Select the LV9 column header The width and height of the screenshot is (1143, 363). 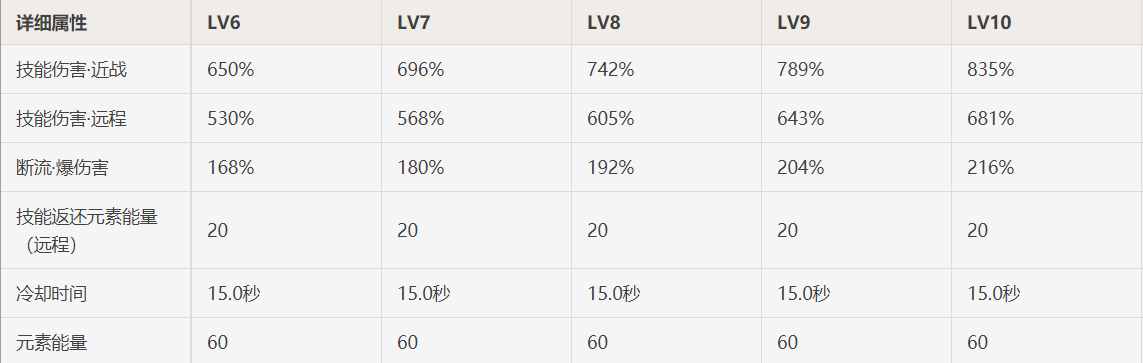pyautogui.click(x=795, y=23)
